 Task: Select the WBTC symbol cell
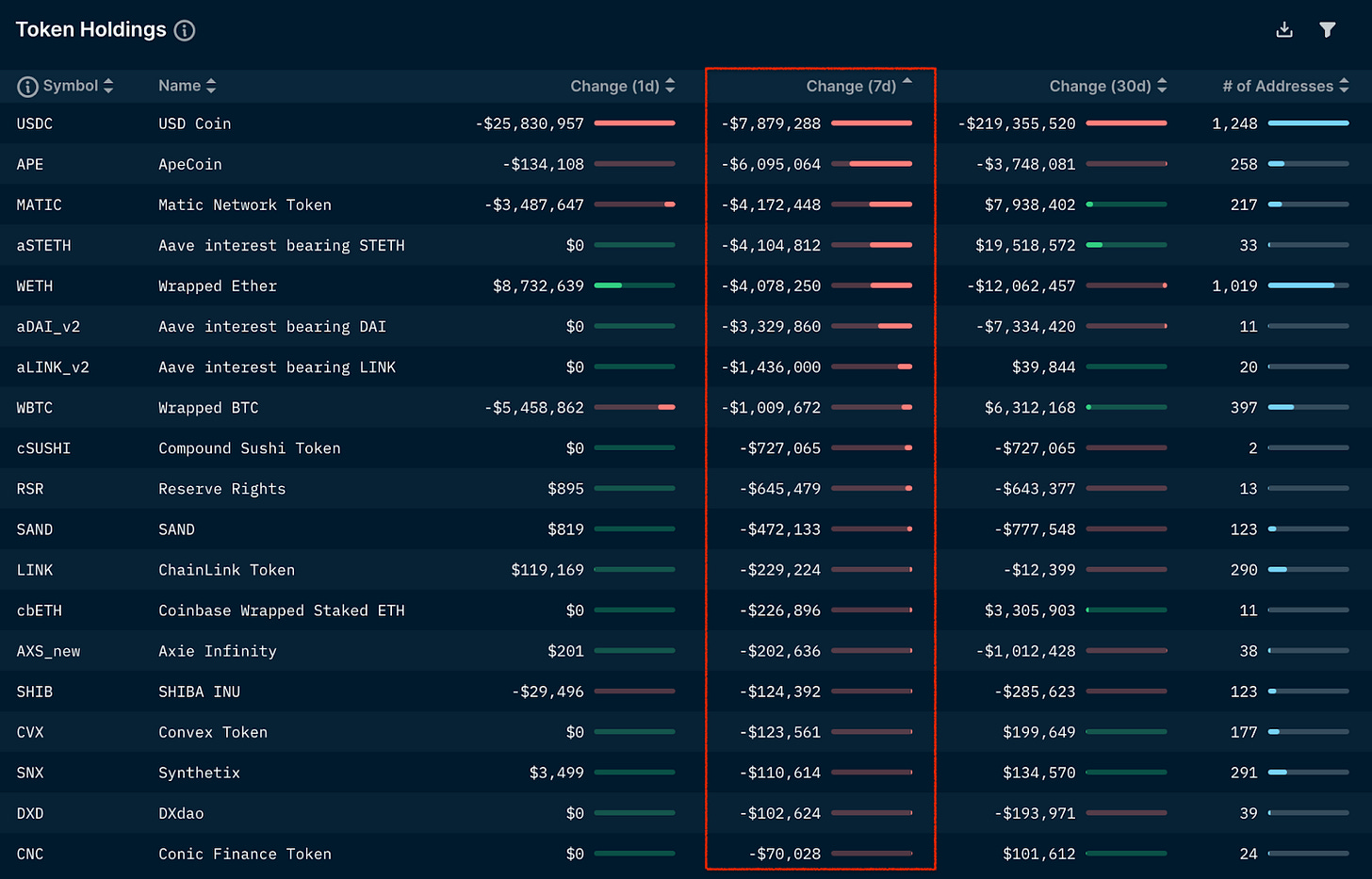click(35, 407)
